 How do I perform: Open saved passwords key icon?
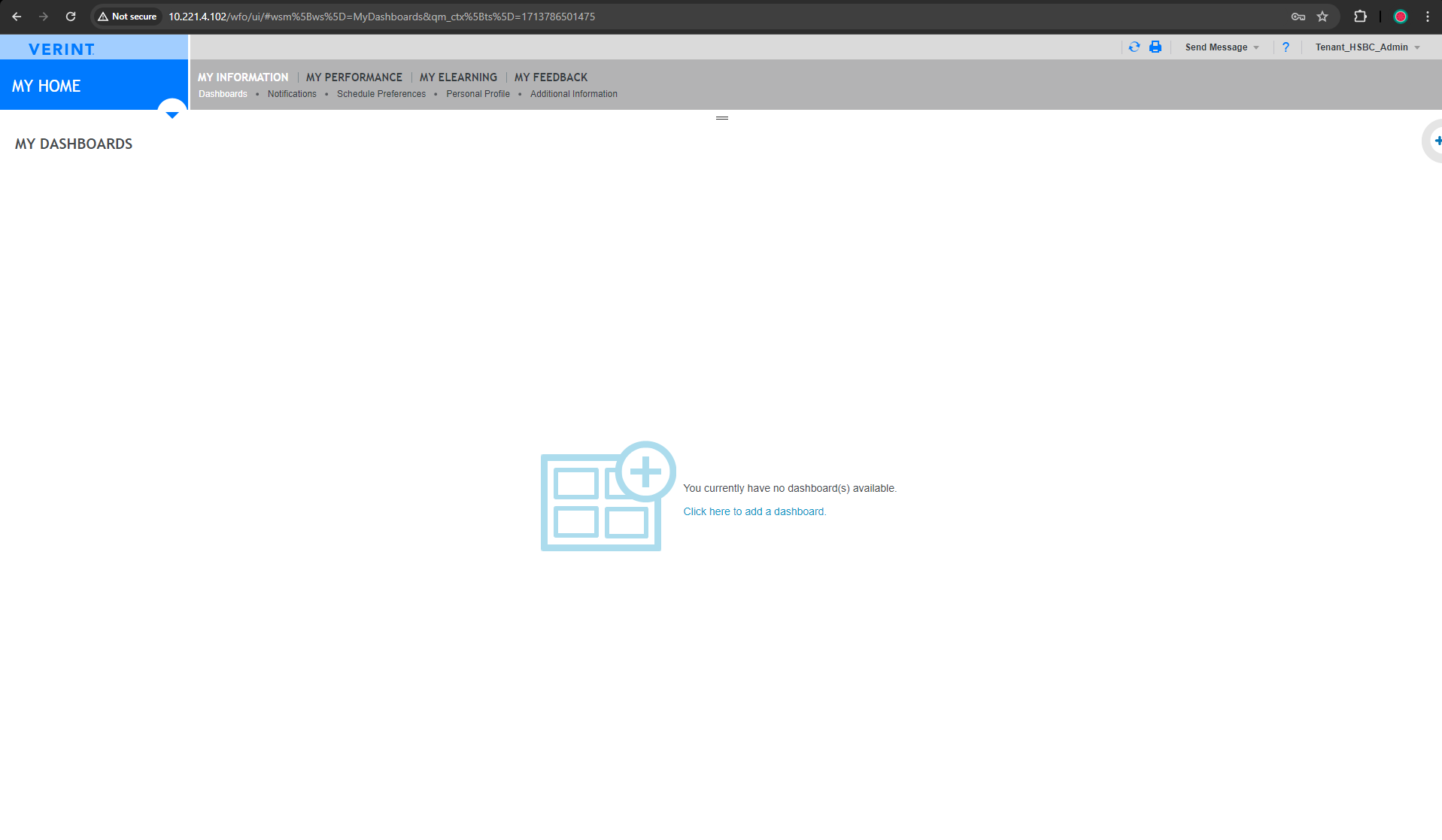(x=1298, y=17)
